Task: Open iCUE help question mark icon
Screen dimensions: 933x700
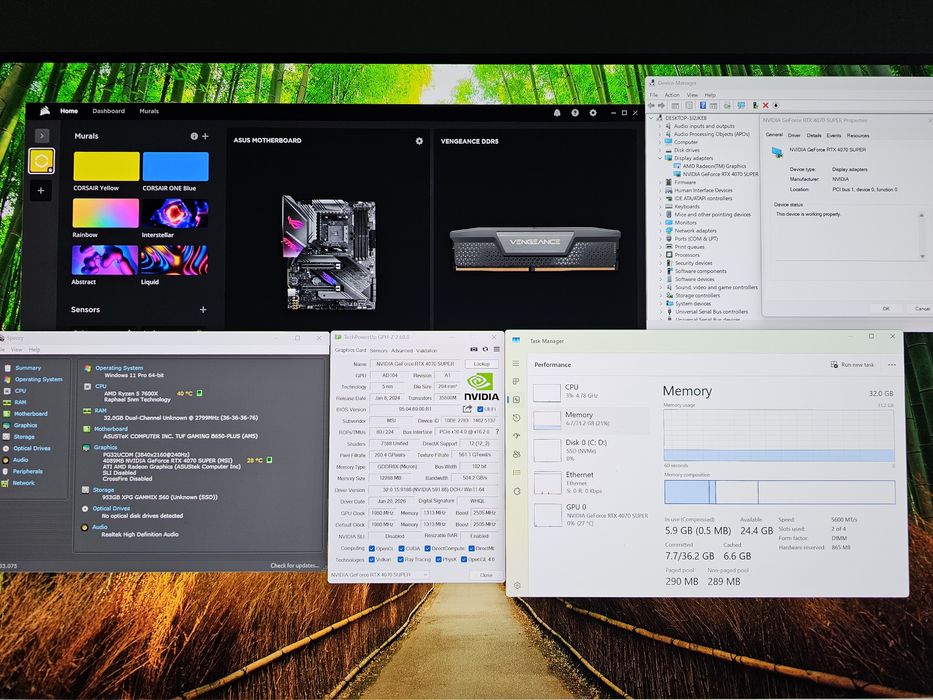Action: click(x=575, y=112)
